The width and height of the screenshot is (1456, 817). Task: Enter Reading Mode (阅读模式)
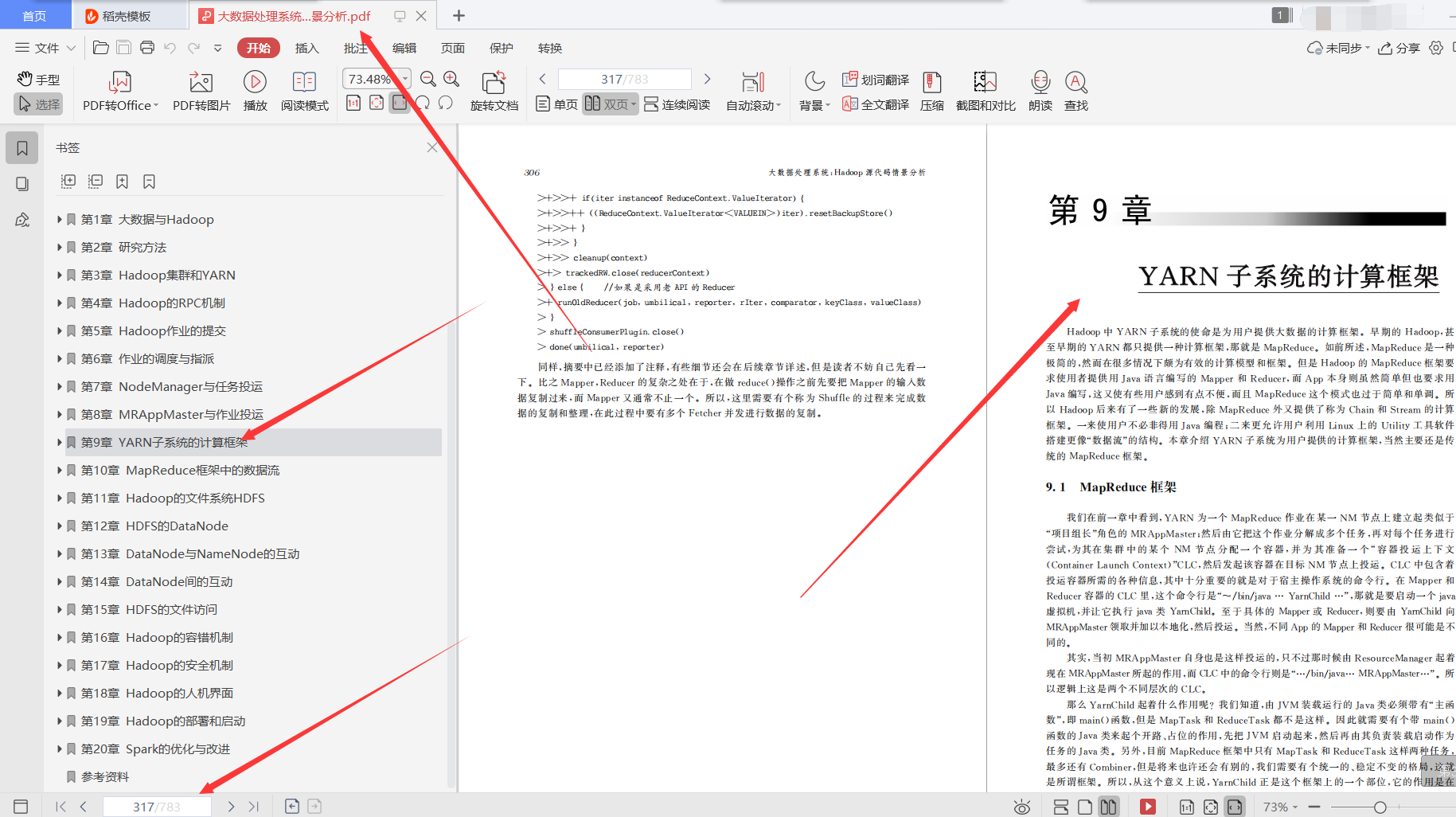[304, 92]
